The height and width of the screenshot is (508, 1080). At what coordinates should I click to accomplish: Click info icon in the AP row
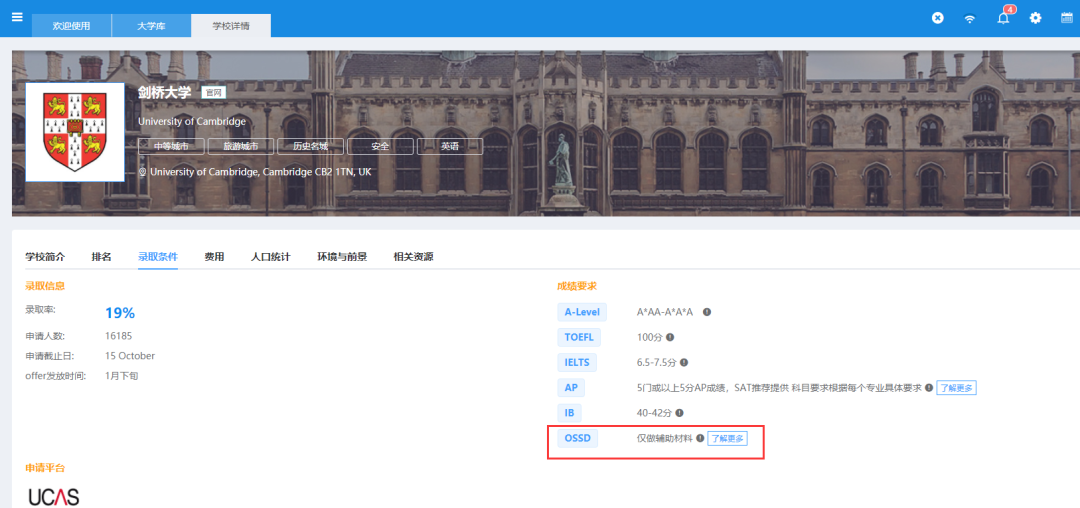(929, 388)
